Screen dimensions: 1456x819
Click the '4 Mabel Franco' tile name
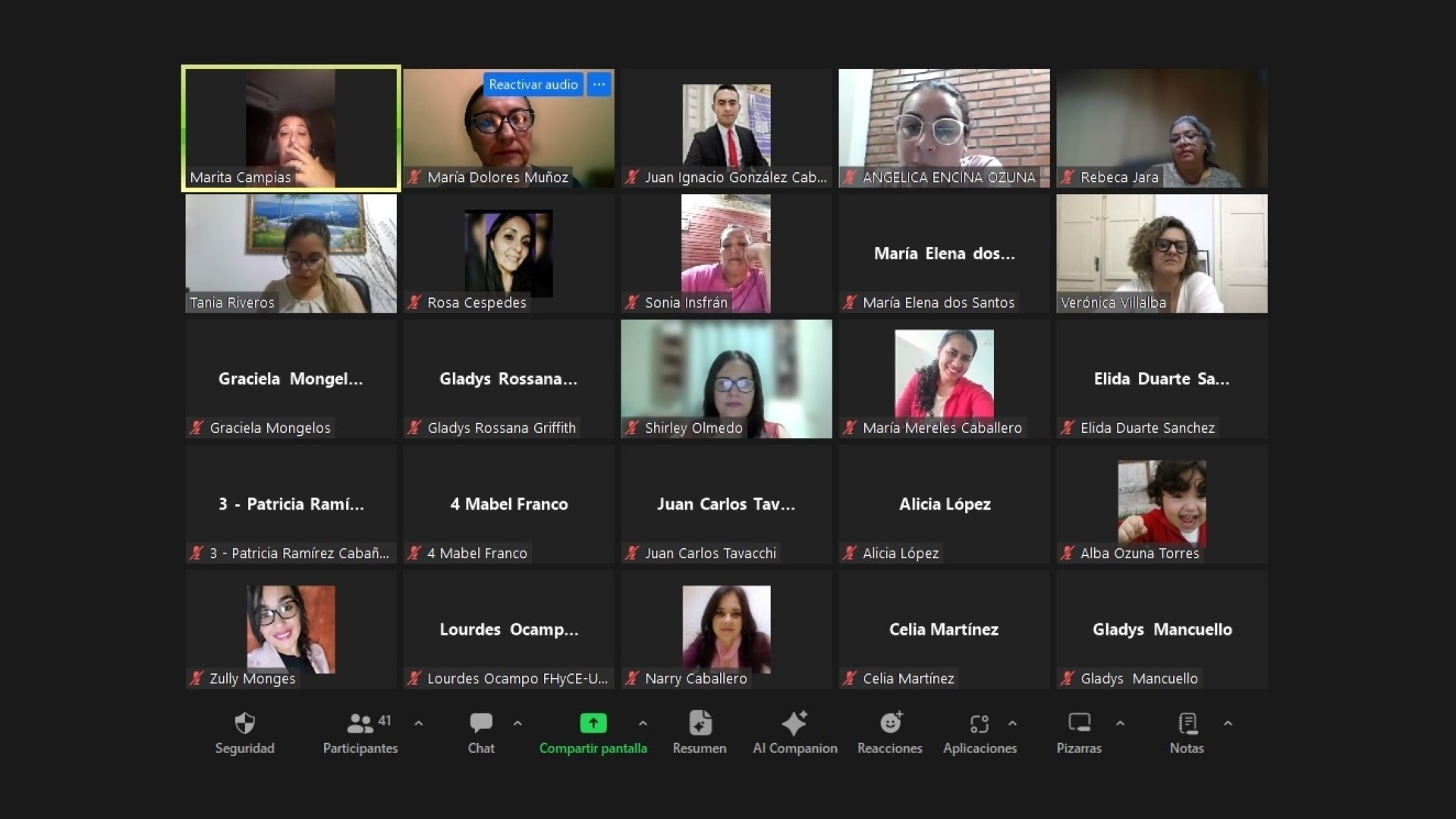click(x=509, y=504)
